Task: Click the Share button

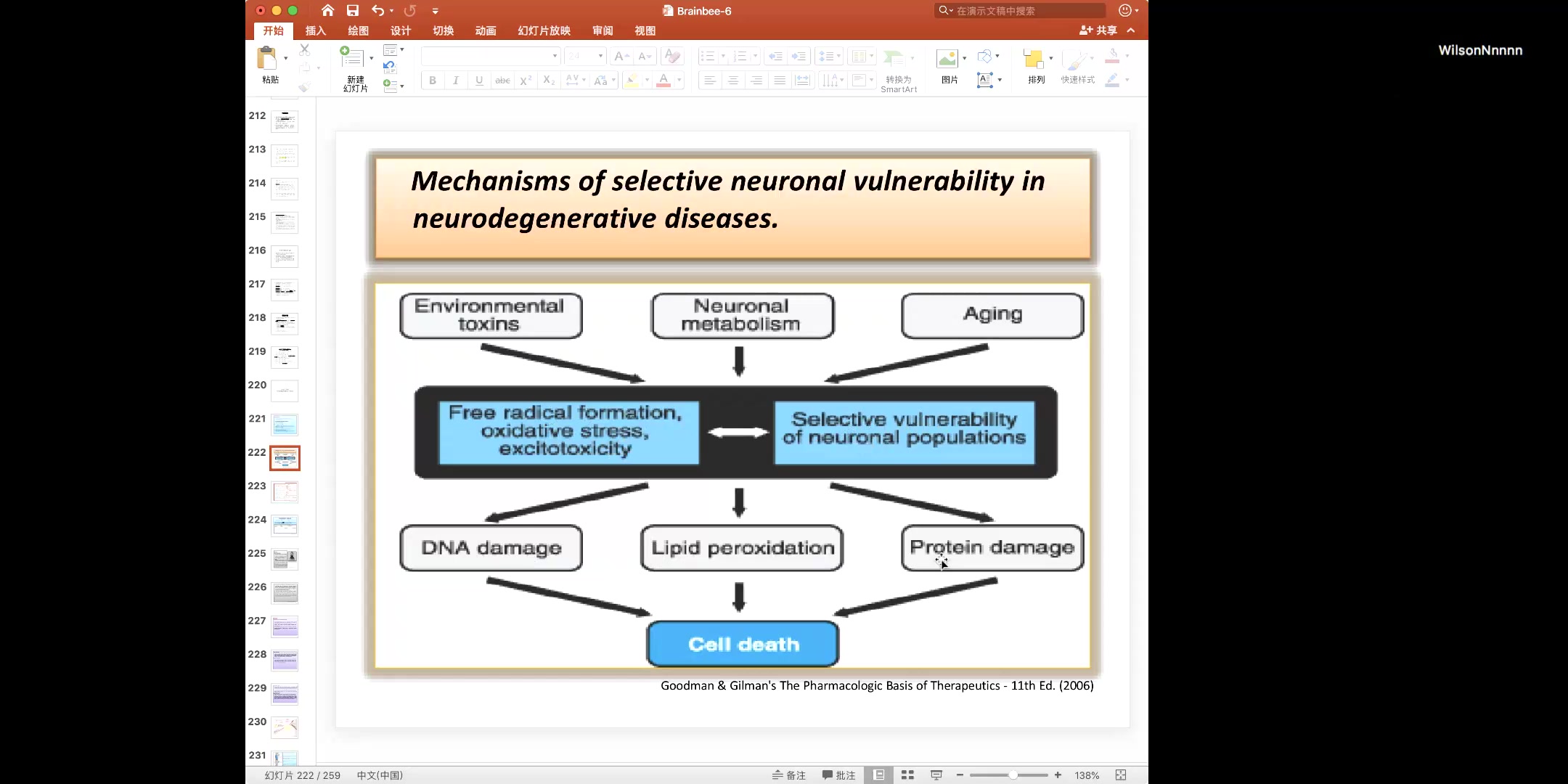Action: point(1098,30)
